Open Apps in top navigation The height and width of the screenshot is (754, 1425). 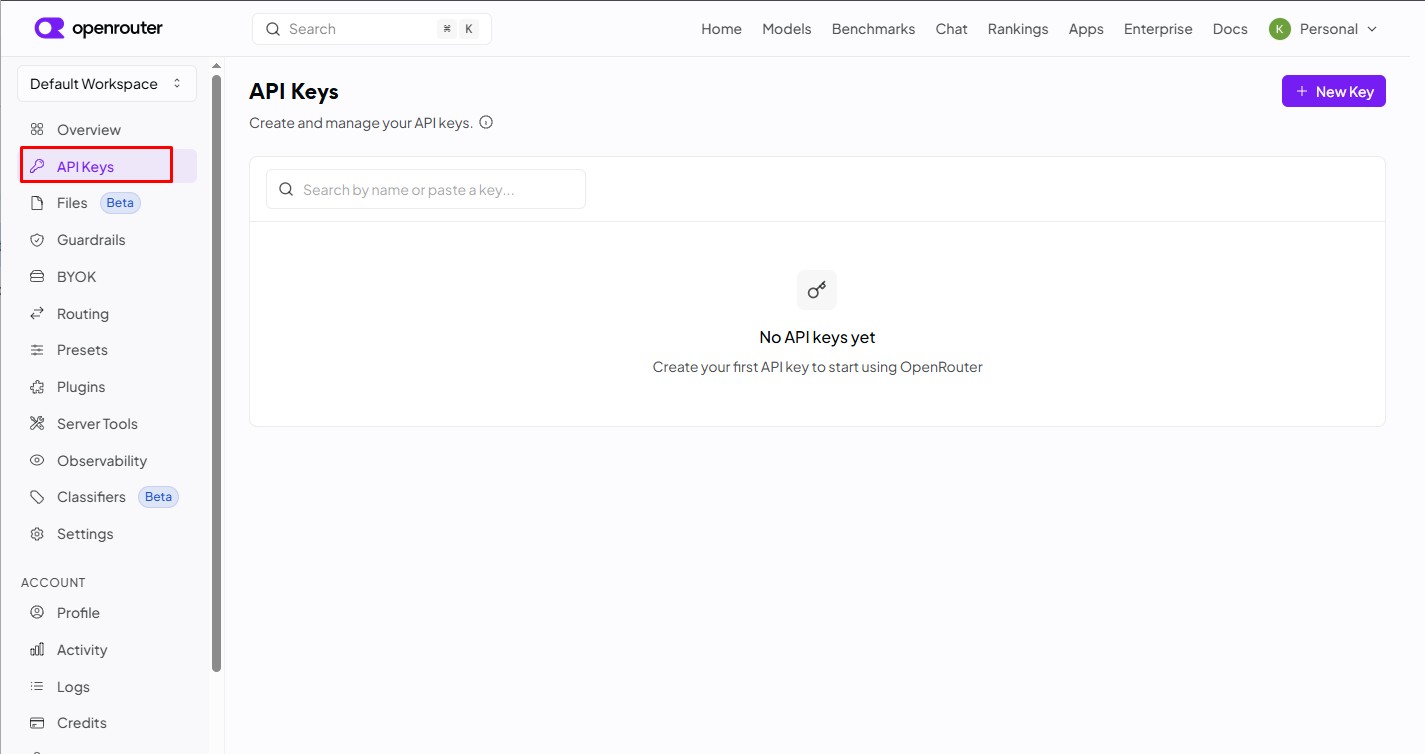(x=1086, y=29)
